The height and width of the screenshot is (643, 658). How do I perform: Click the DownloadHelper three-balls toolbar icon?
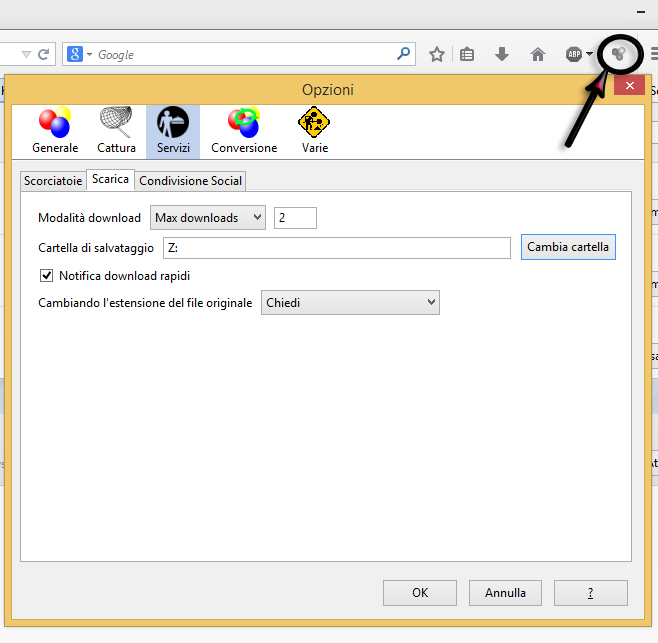[619, 54]
